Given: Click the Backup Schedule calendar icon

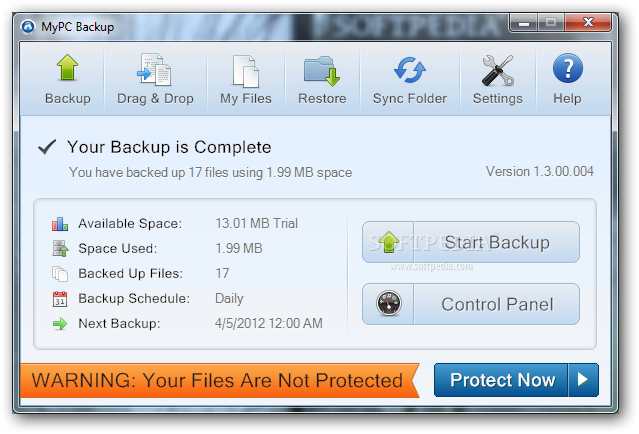Looking at the screenshot, I should (59, 298).
